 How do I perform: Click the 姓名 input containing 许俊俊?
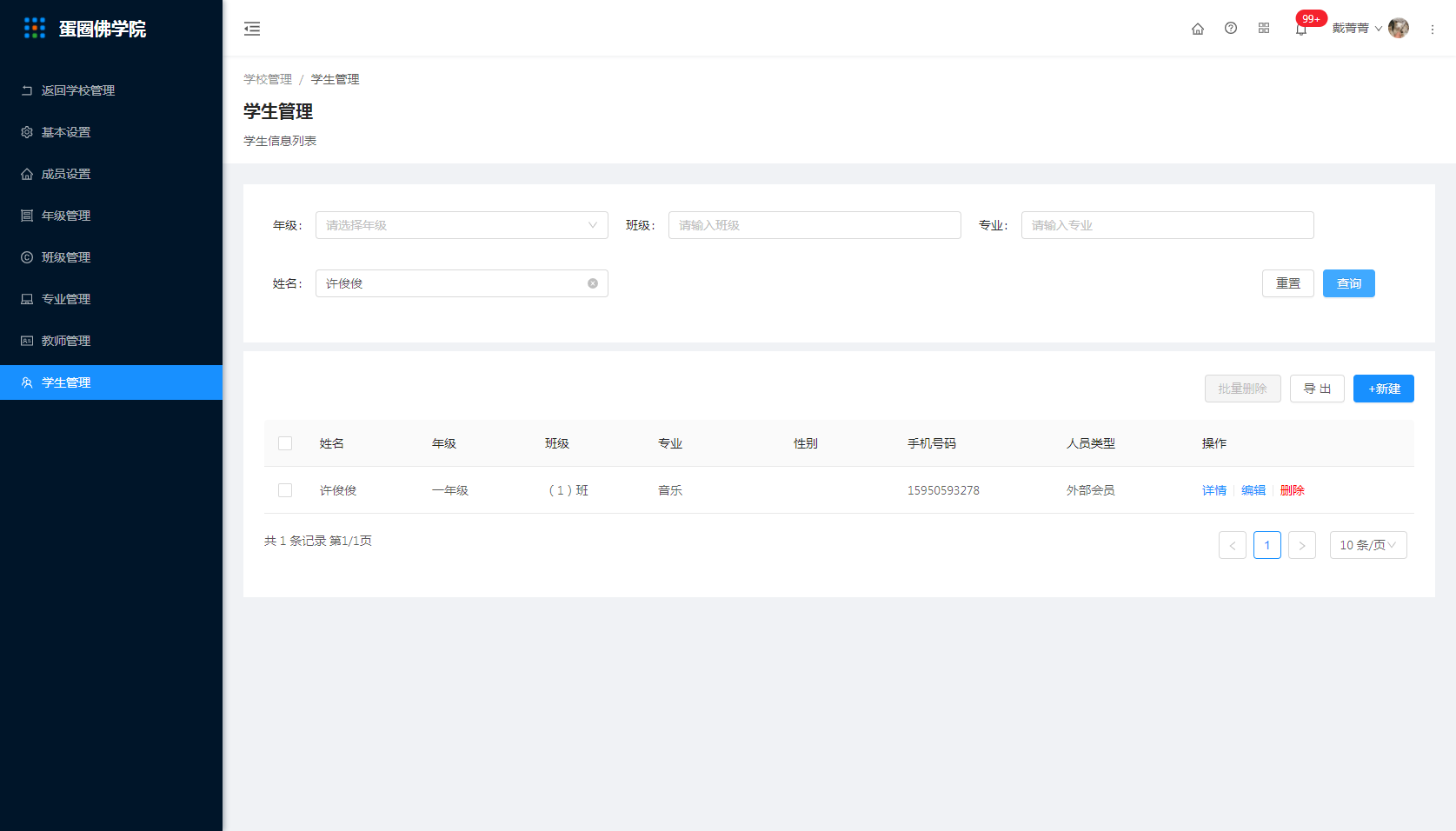(x=462, y=283)
